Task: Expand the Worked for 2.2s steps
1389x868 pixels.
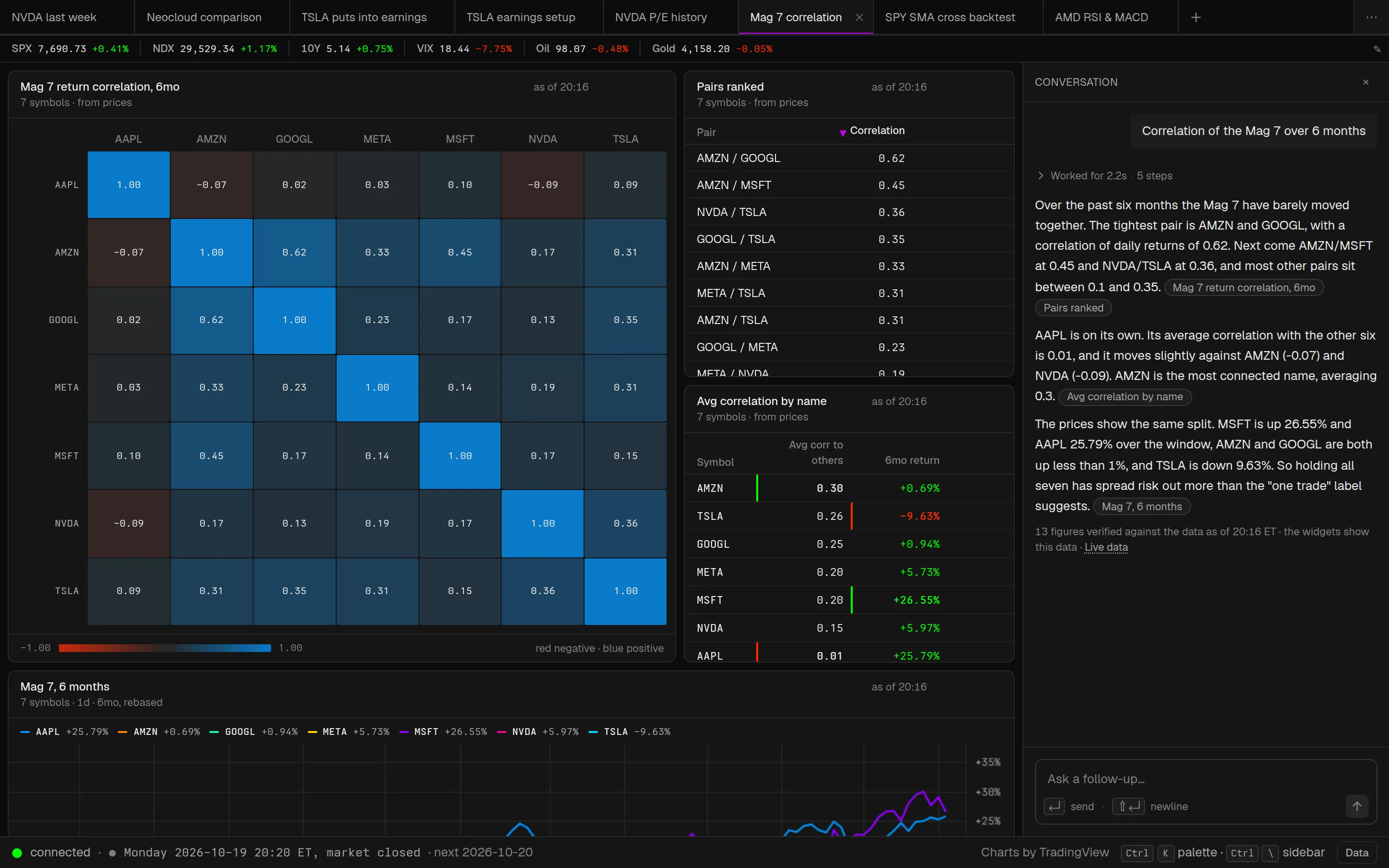Action: click(x=1104, y=176)
